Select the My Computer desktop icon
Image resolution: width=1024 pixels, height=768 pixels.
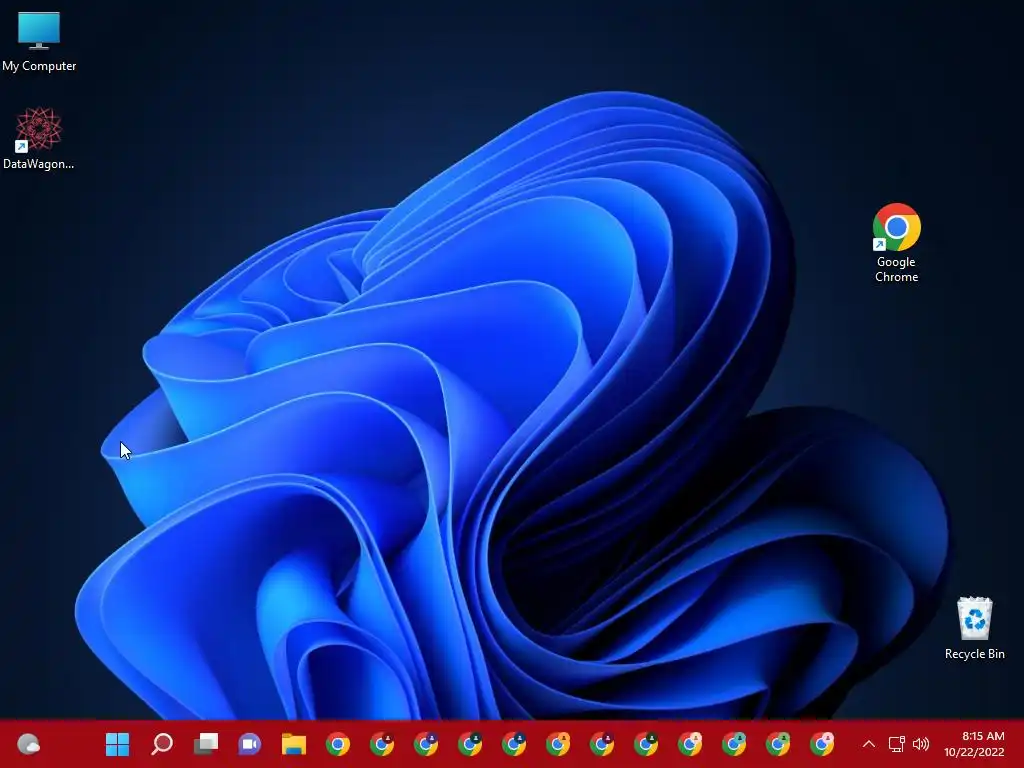pos(39,42)
